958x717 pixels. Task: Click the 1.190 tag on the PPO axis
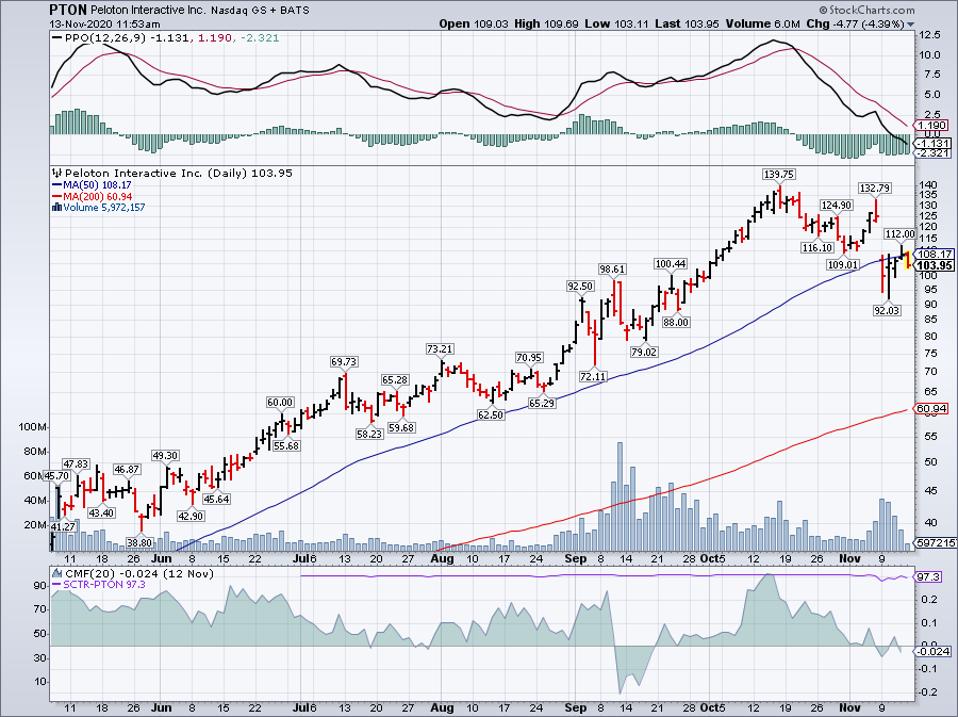[932, 125]
